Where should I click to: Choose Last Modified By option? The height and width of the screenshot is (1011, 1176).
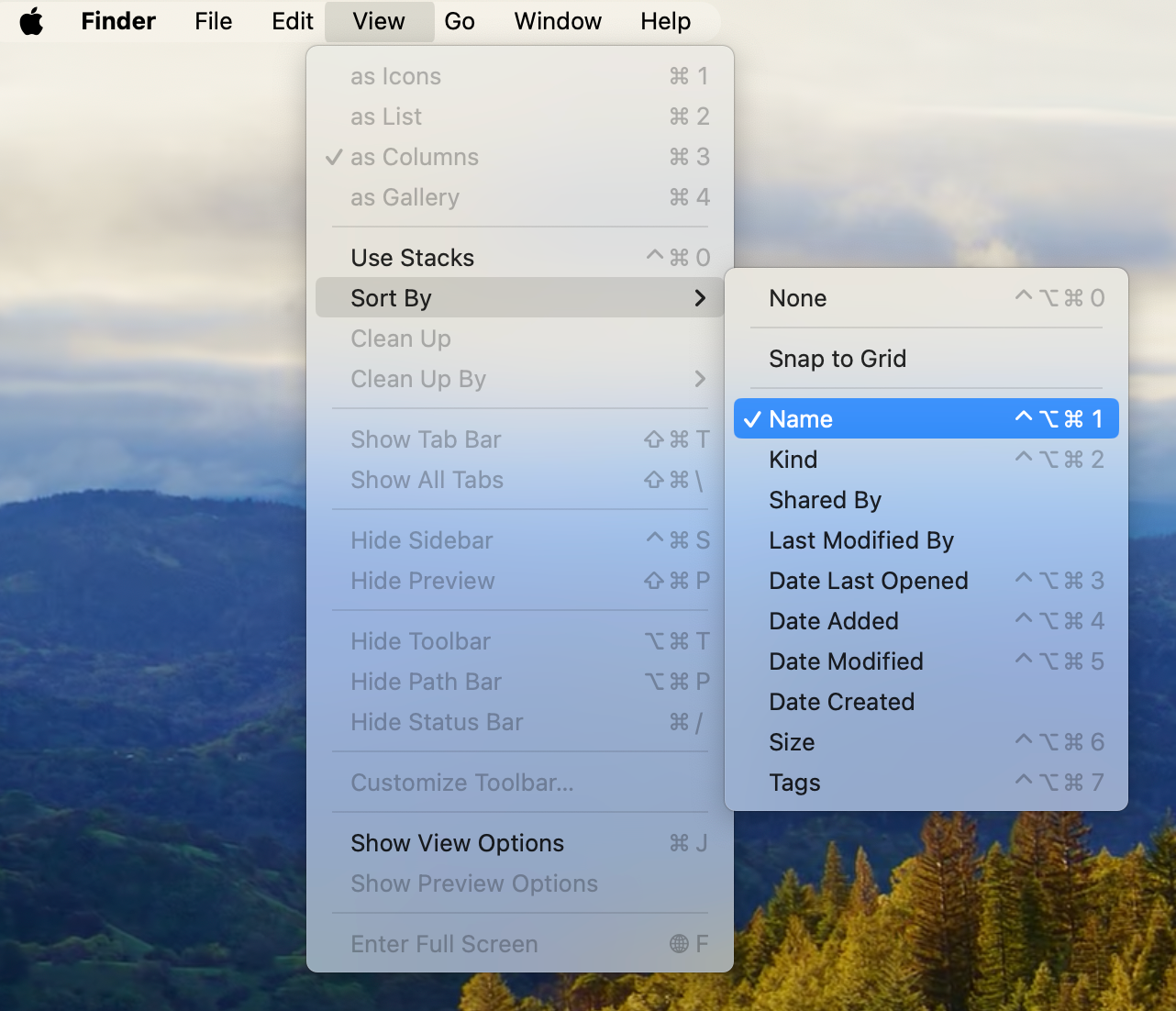point(860,540)
